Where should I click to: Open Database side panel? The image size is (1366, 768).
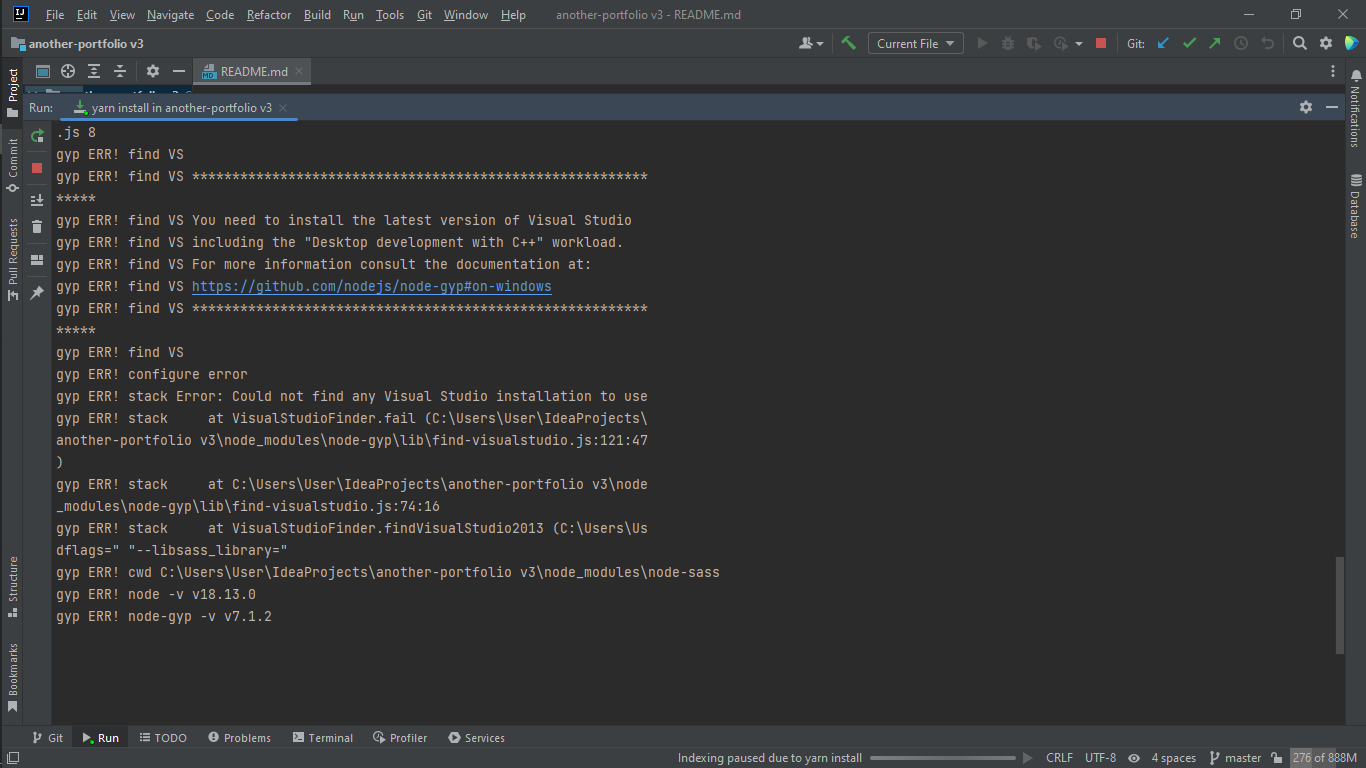[x=1355, y=205]
